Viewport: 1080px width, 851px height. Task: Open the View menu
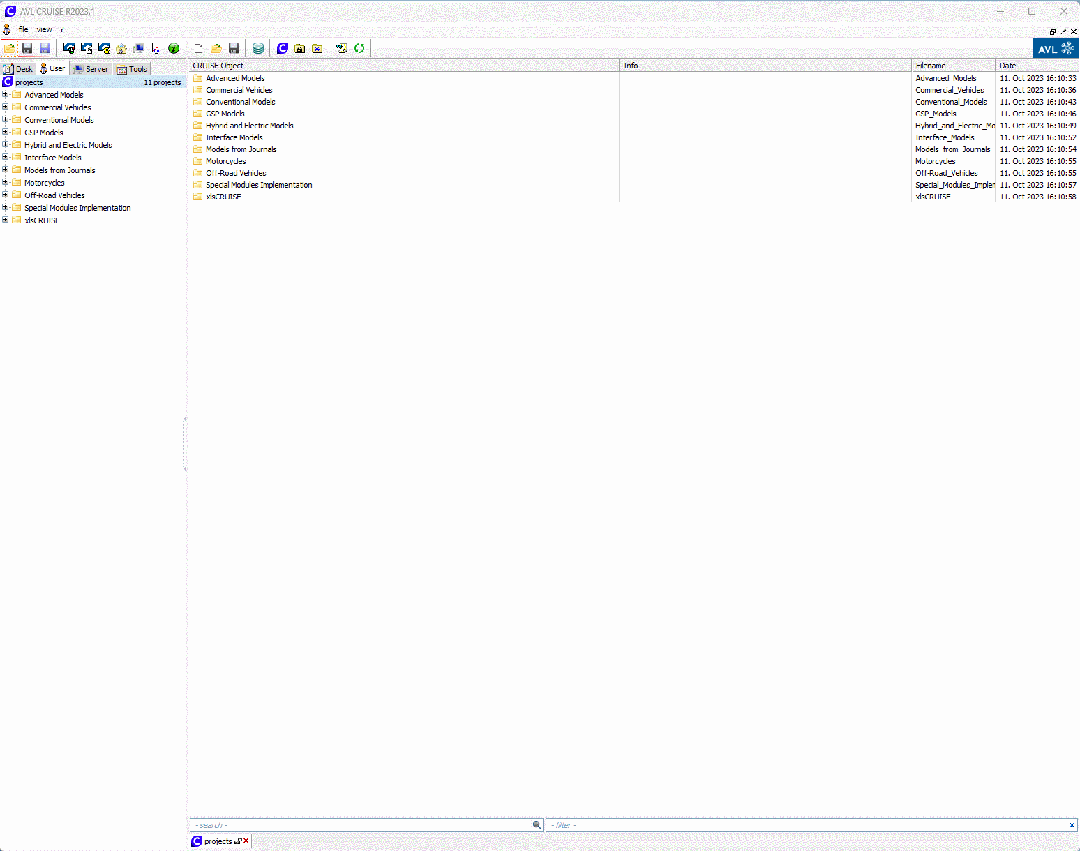point(45,30)
